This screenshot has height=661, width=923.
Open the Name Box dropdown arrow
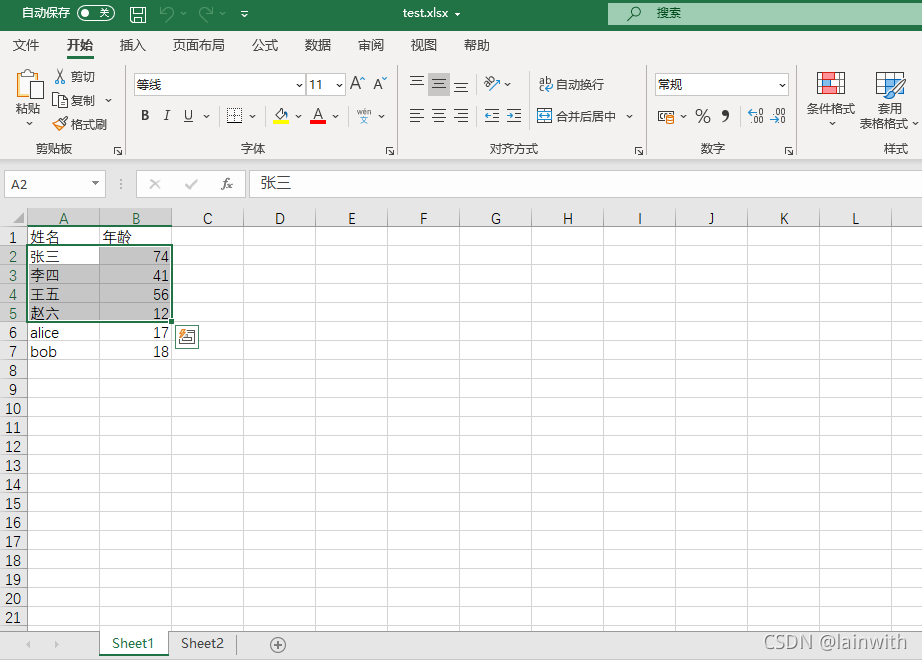tap(96, 184)
